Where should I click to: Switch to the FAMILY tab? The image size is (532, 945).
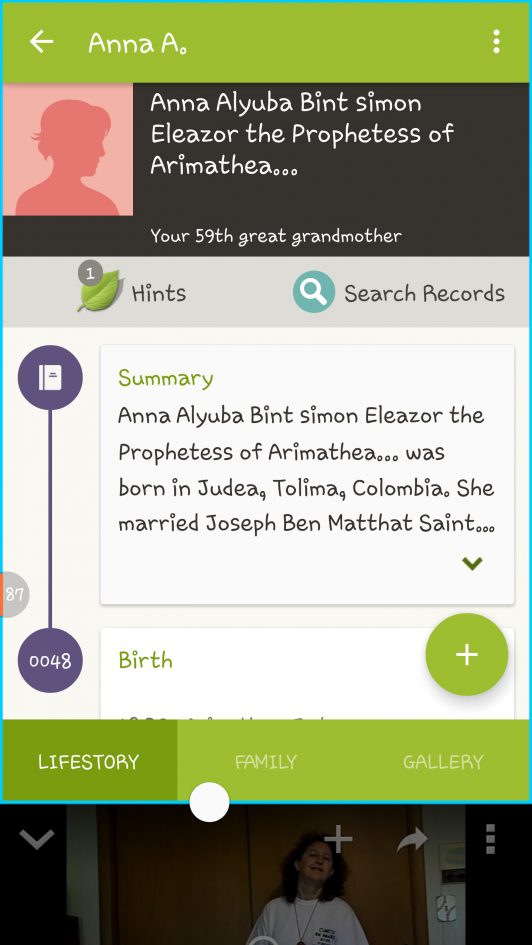click(266, 762)
